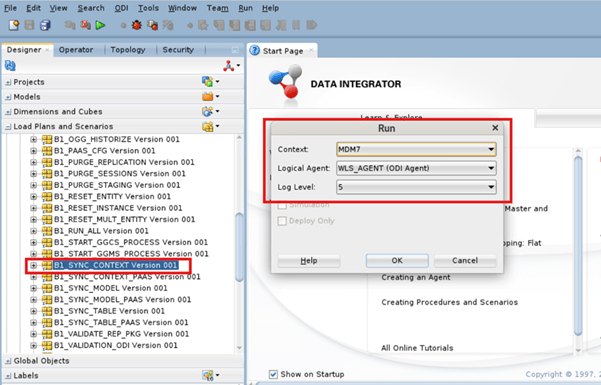Switch to the Operator tab

(76, 50)
